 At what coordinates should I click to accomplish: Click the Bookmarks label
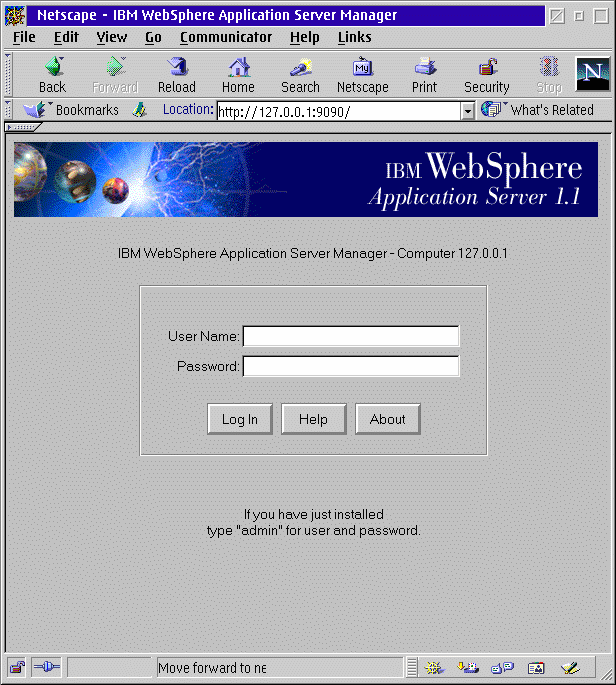[87, 110]
